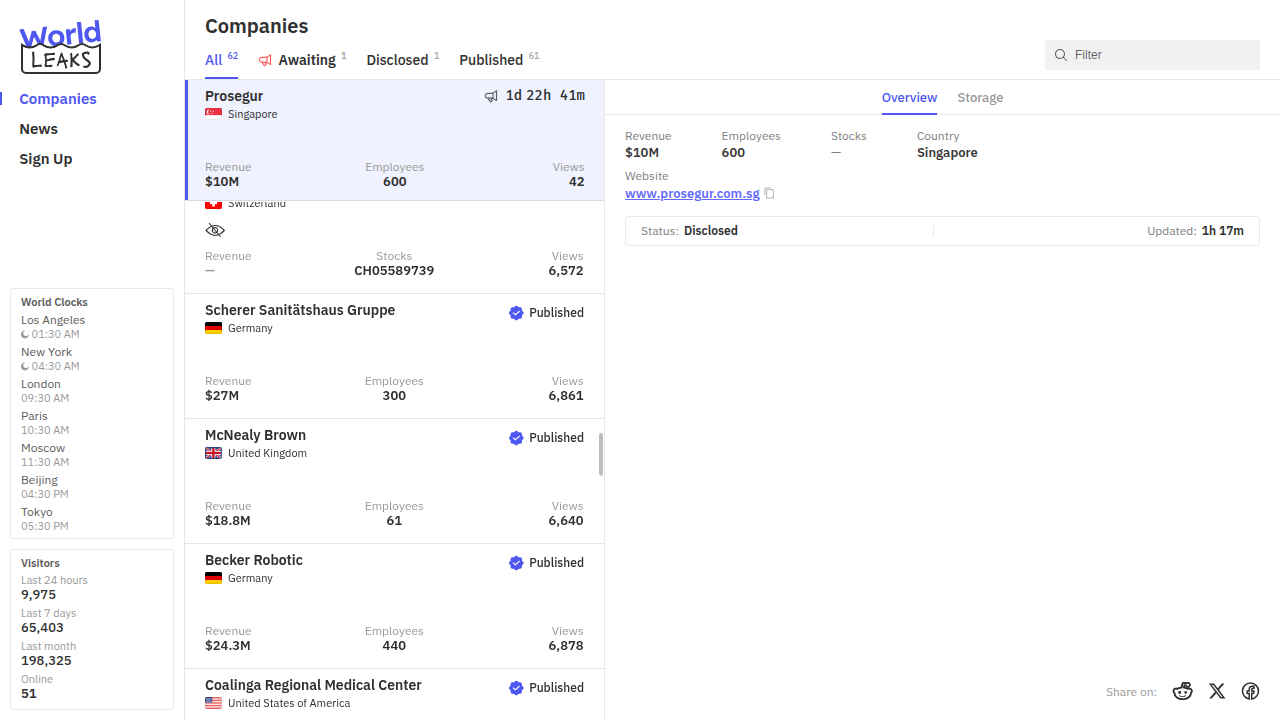This screenshot has width=1280, height=720.
Task: Click the Country Singapore value in overview
Action: point(947,153)
